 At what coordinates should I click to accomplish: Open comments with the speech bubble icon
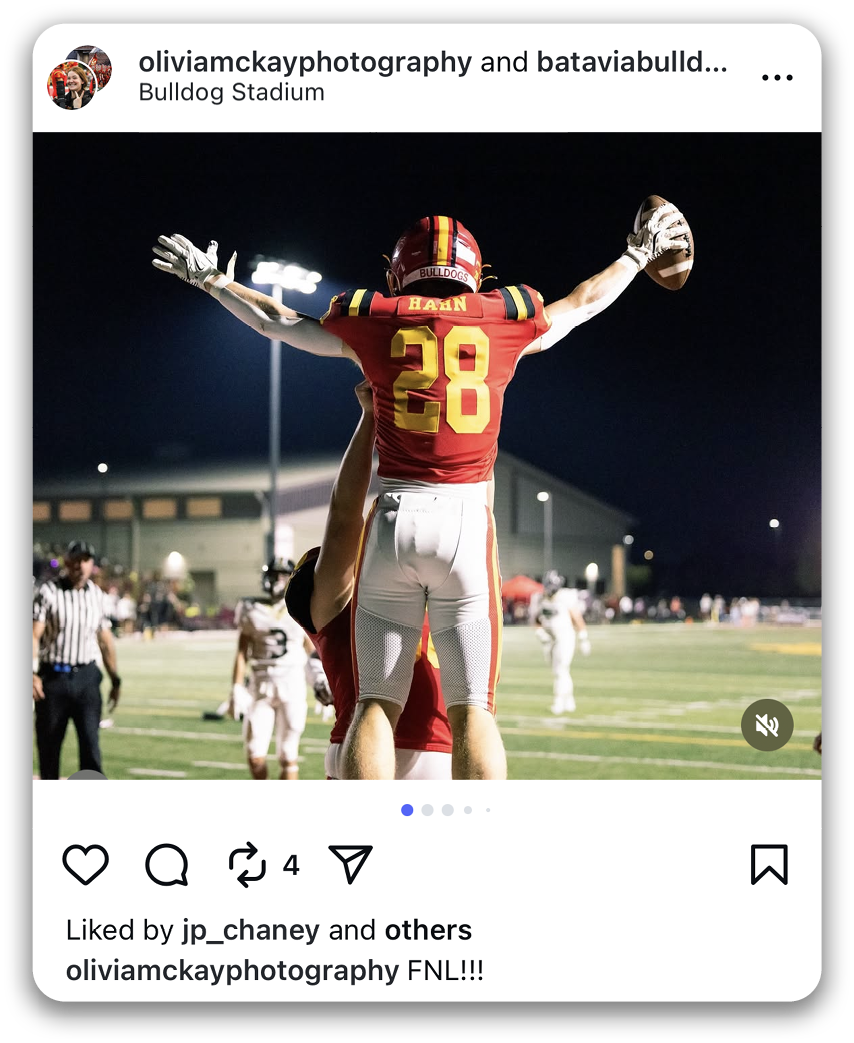pyautogui.click(x=167, y=864)
